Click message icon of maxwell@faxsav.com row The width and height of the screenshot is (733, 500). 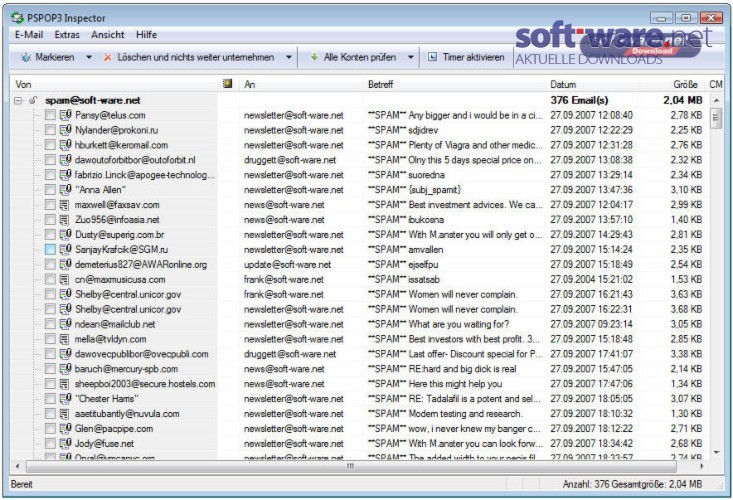click(65, 205)
